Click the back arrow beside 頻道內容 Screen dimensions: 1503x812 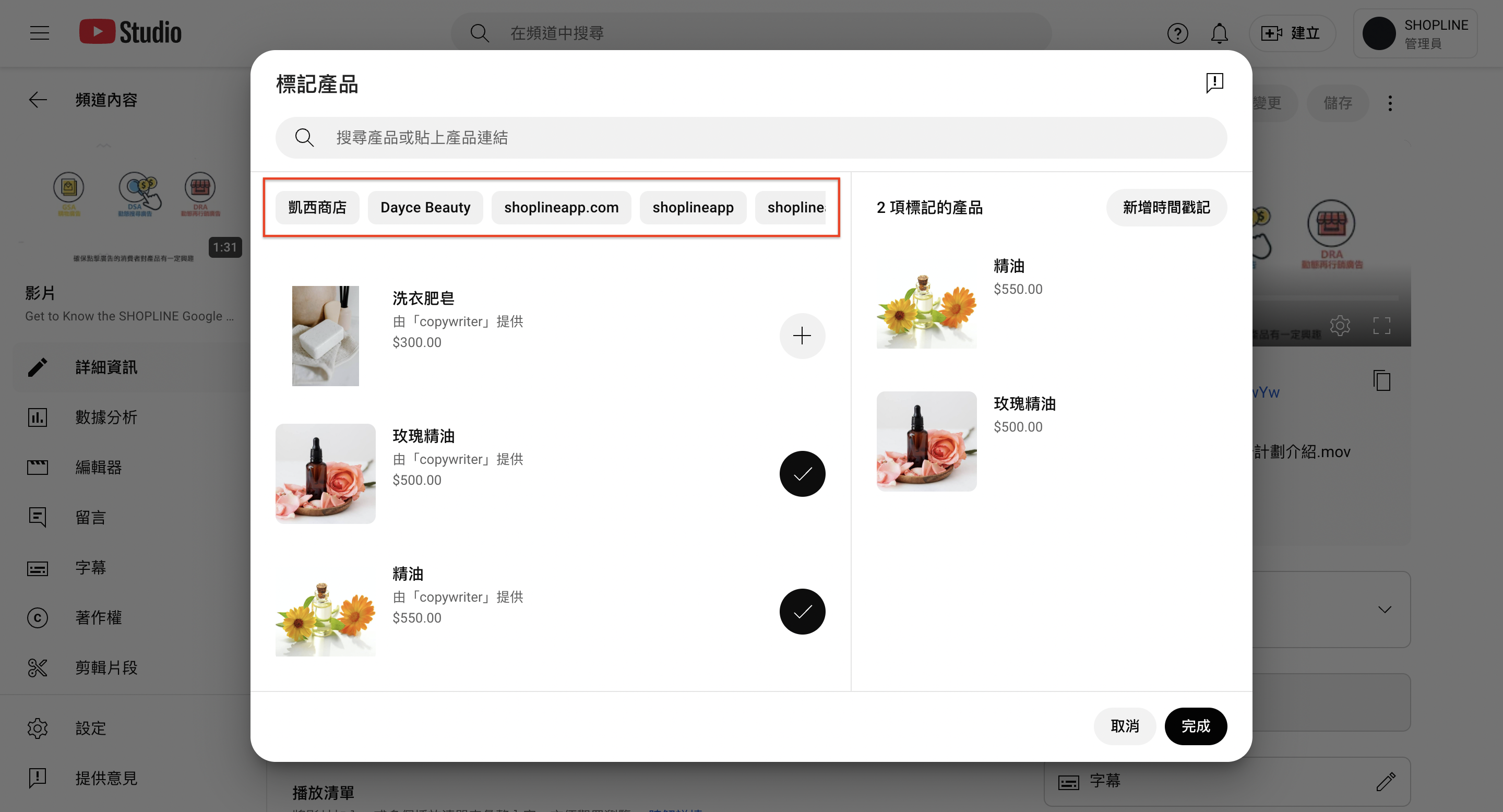point(38,100)
